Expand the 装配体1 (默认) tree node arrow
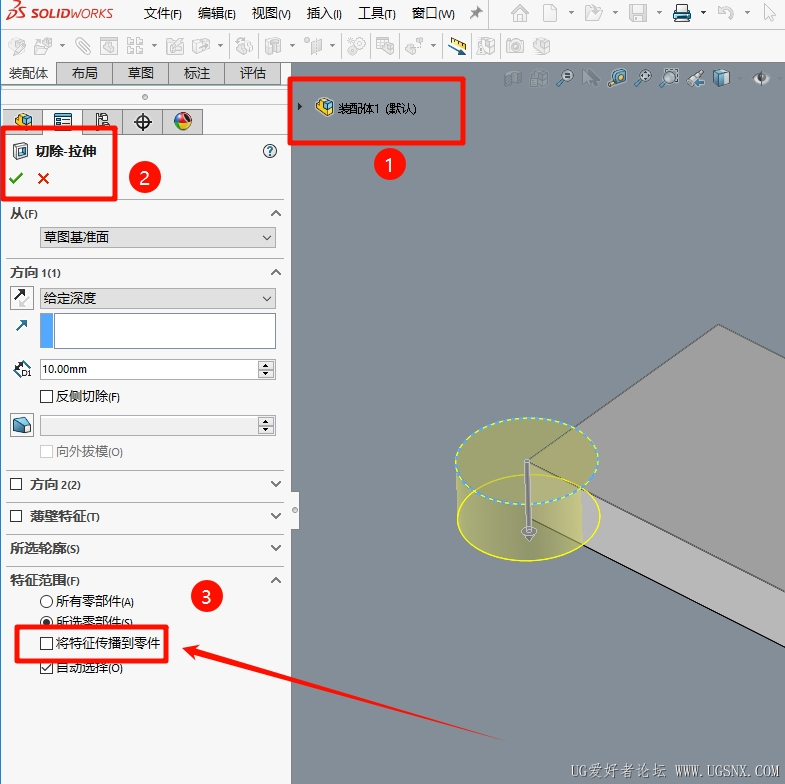Image resolution: width=785 pixels, height=784 pixels. 300,107
